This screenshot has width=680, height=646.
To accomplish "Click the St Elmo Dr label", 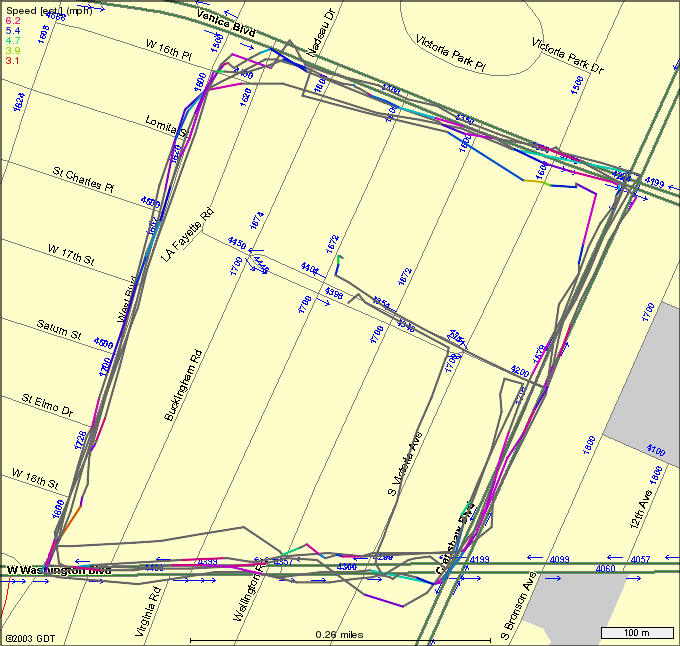I will coord(47,405).
